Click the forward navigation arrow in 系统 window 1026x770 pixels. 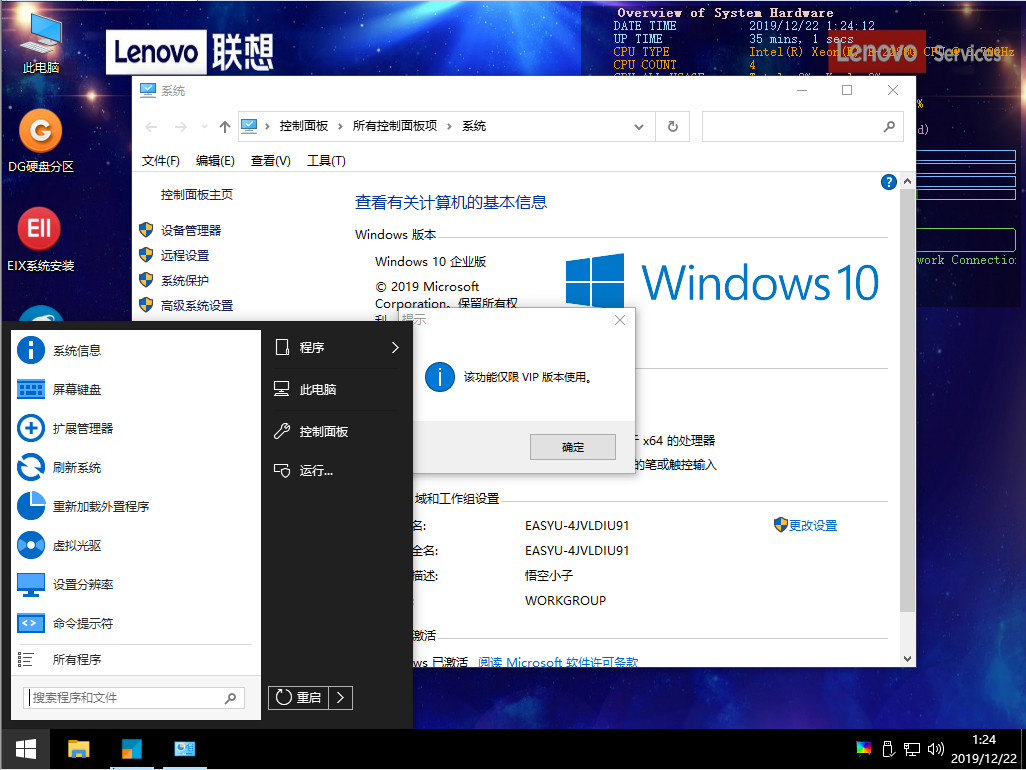(181, 127)
